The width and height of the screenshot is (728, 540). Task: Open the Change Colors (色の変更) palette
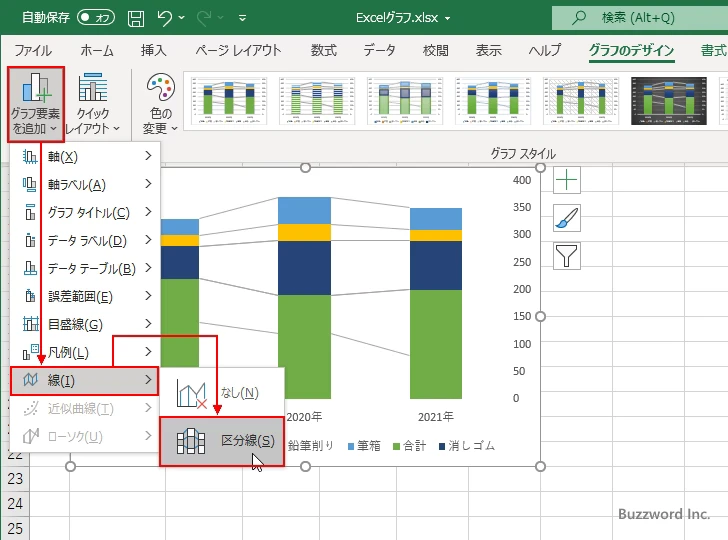click(161, 104)
